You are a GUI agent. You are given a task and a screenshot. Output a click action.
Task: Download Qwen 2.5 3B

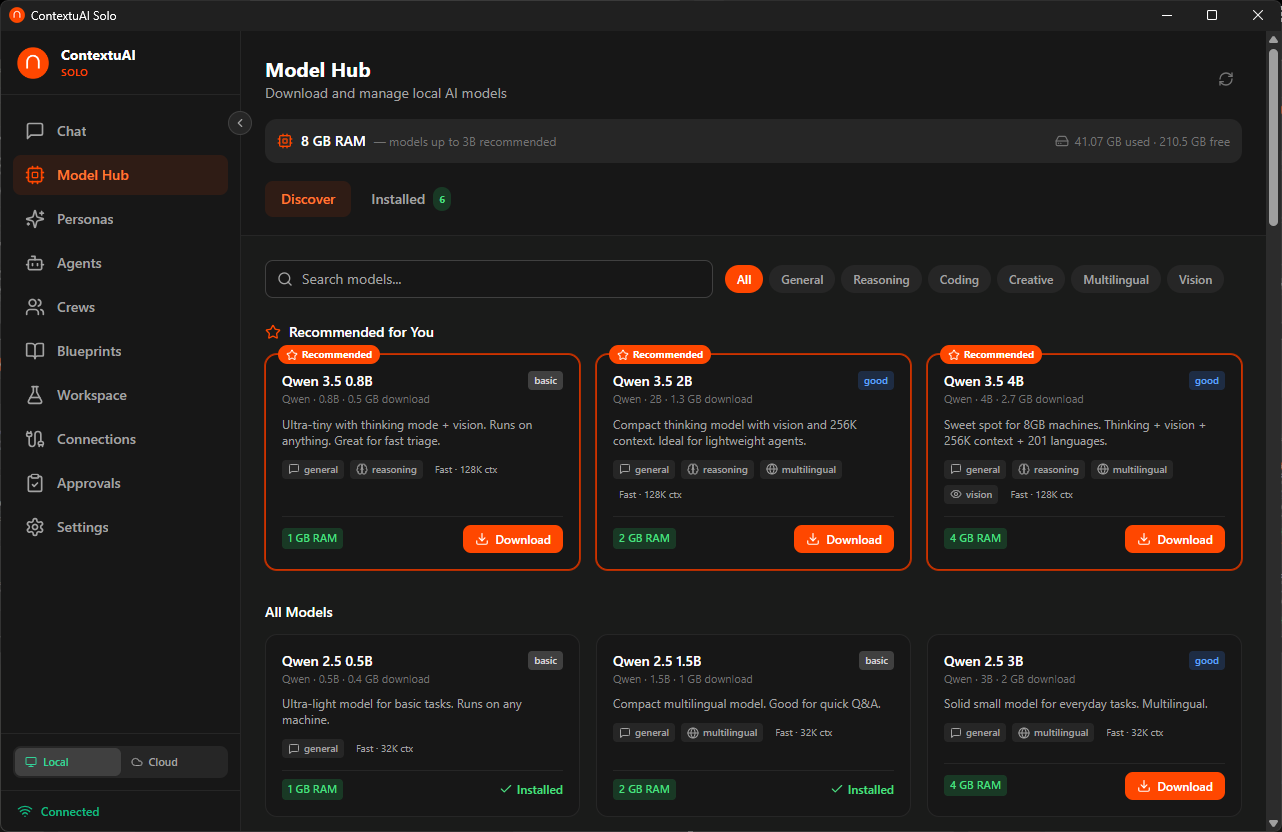click(1175, 786)
